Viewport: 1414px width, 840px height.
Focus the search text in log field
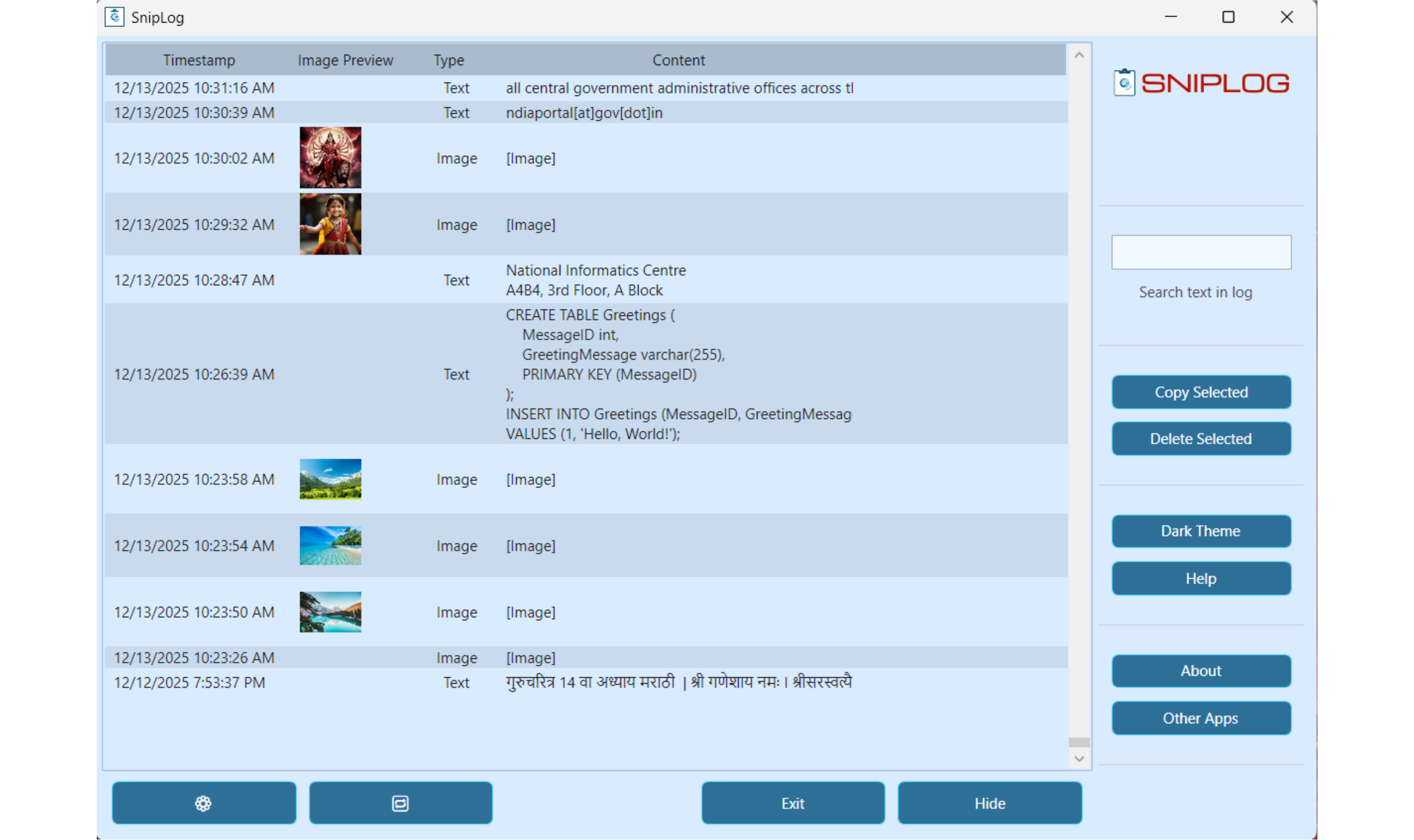[x=1201, y=252]
